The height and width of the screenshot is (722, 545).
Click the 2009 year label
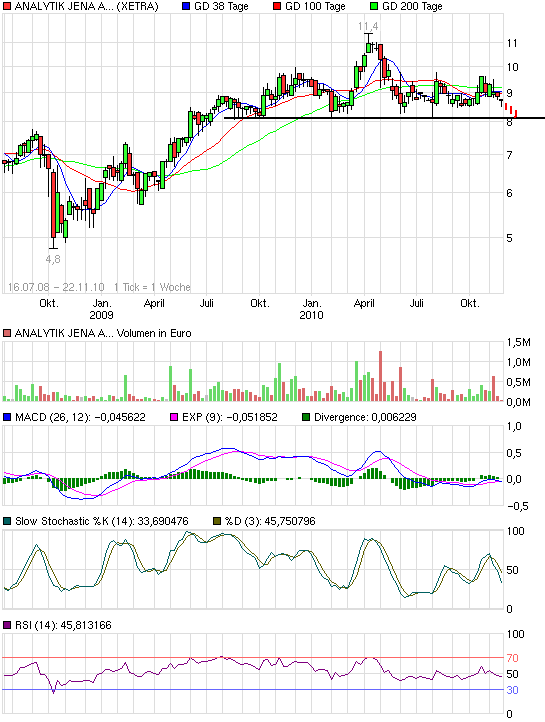[x=101, y=315]
